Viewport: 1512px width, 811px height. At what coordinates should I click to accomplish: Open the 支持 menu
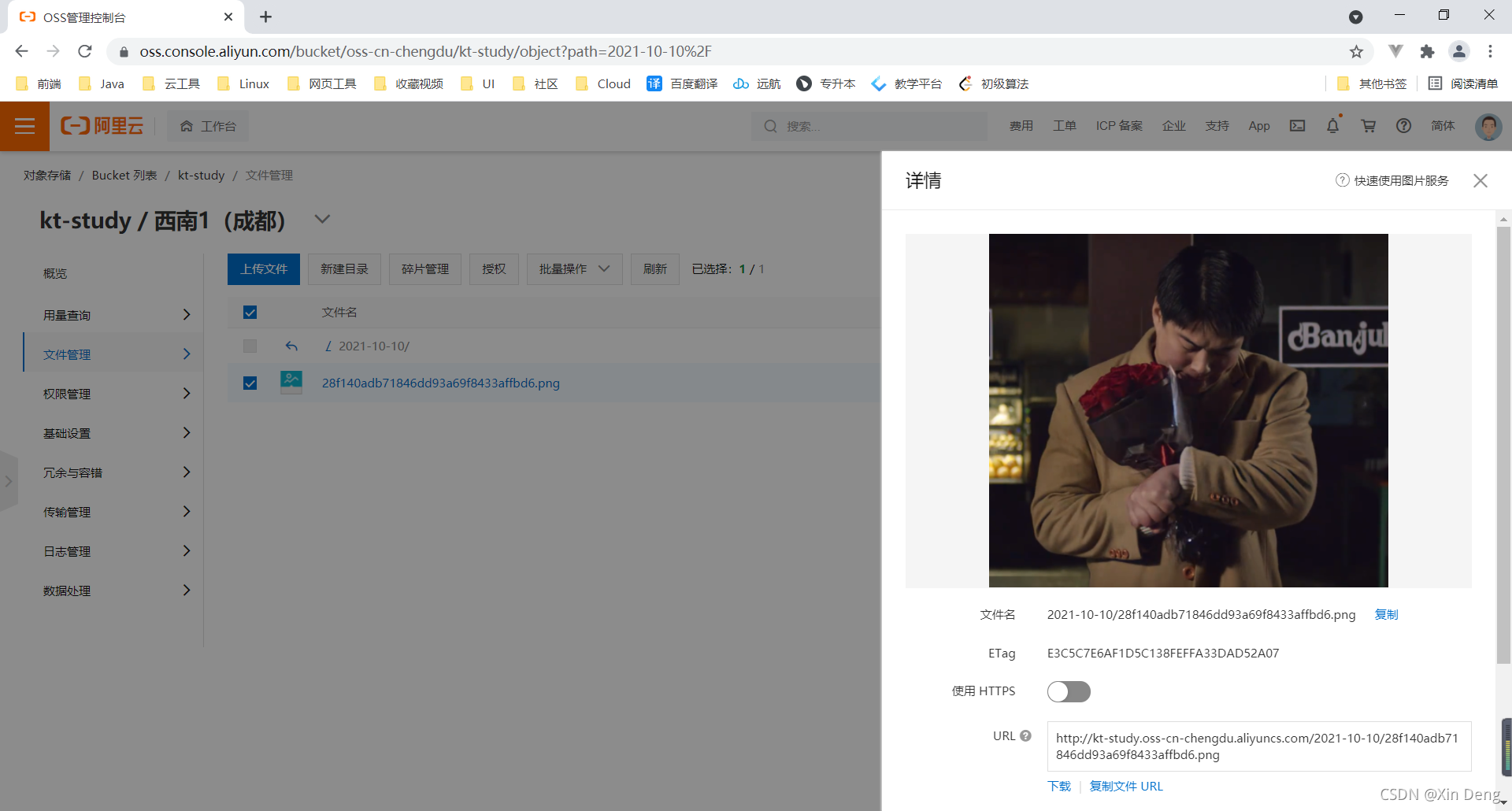click(1217, 126)
